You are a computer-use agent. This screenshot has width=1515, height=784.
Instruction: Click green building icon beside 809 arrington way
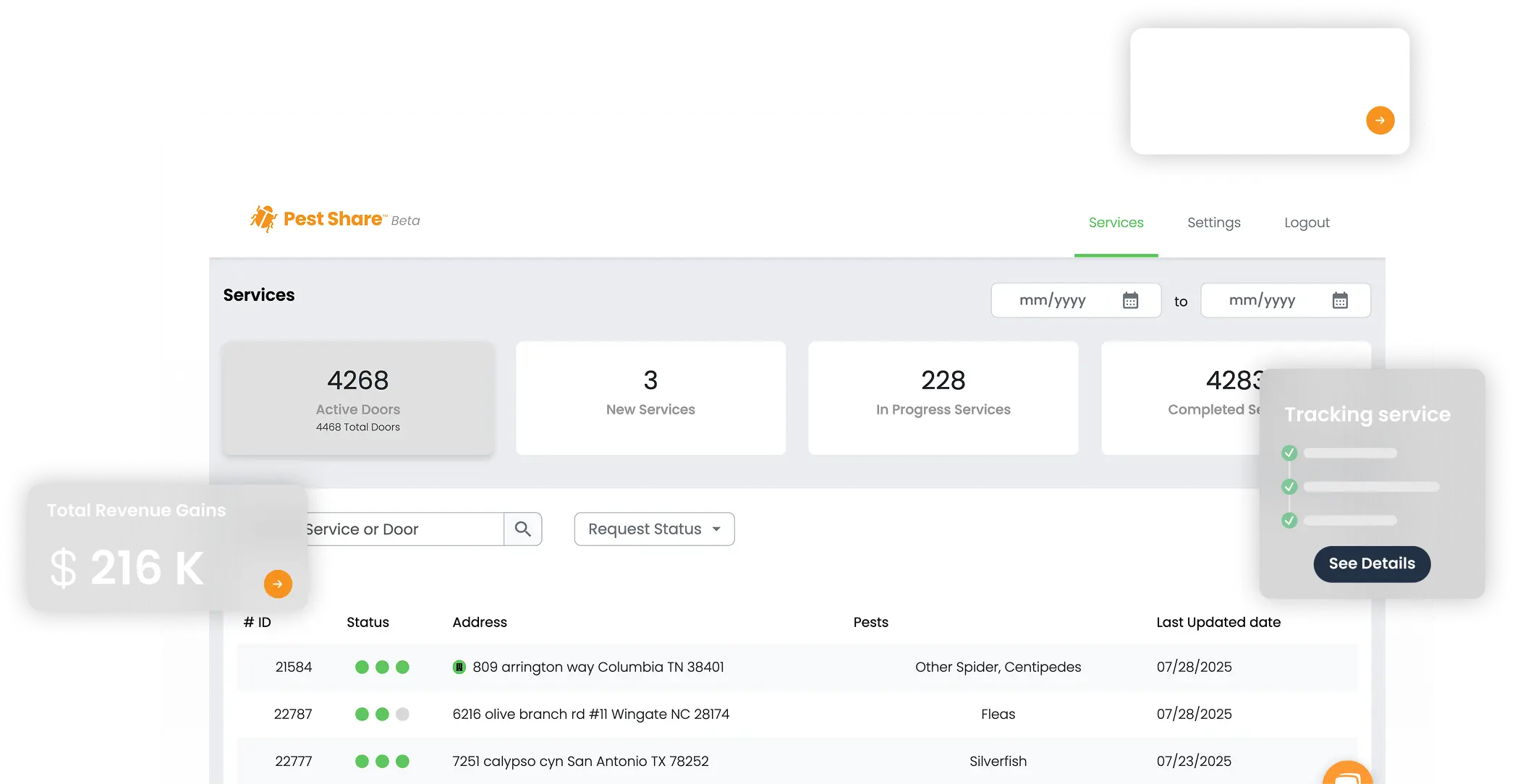point(459,667)
